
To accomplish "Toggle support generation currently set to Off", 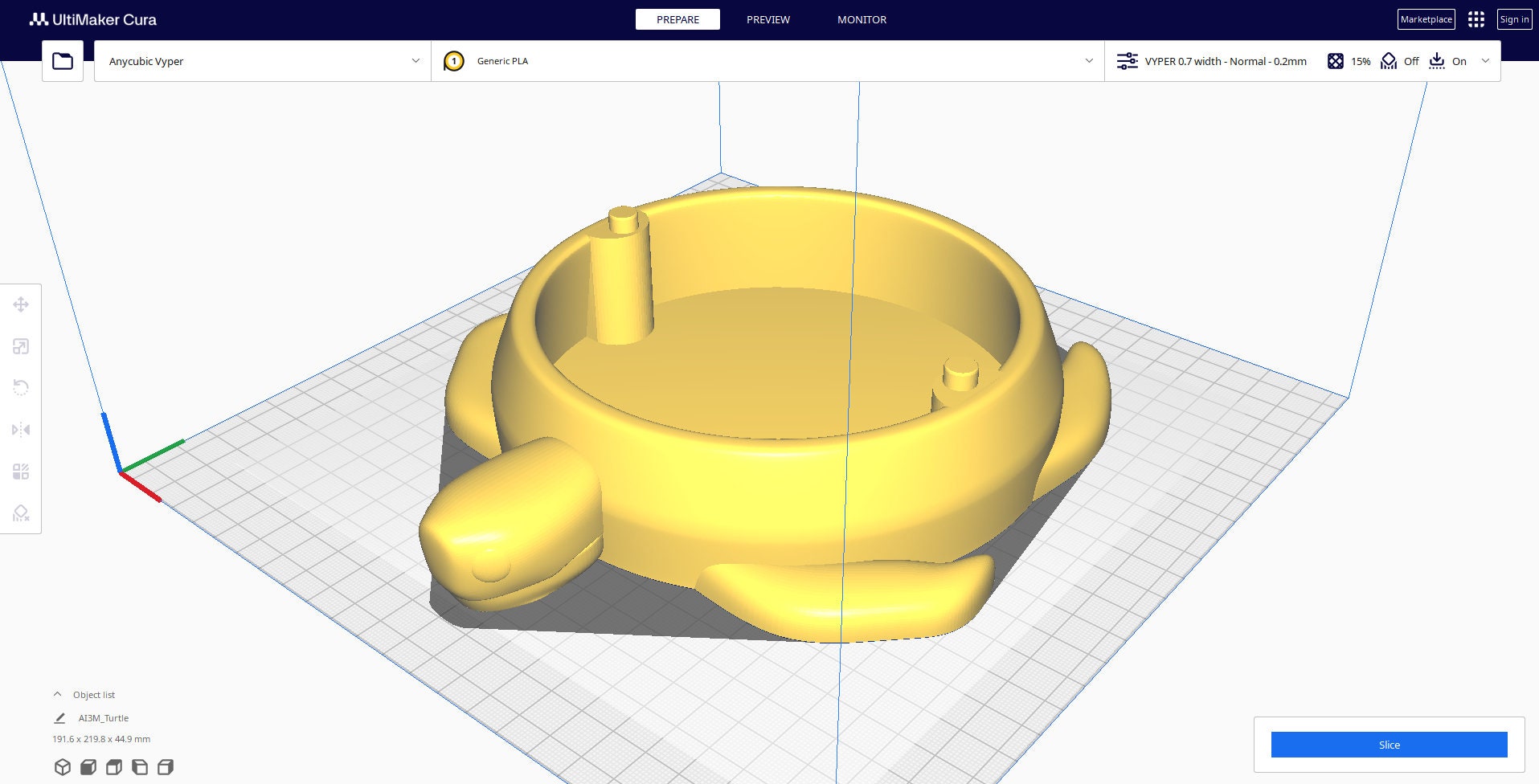I will point(1388,60).
